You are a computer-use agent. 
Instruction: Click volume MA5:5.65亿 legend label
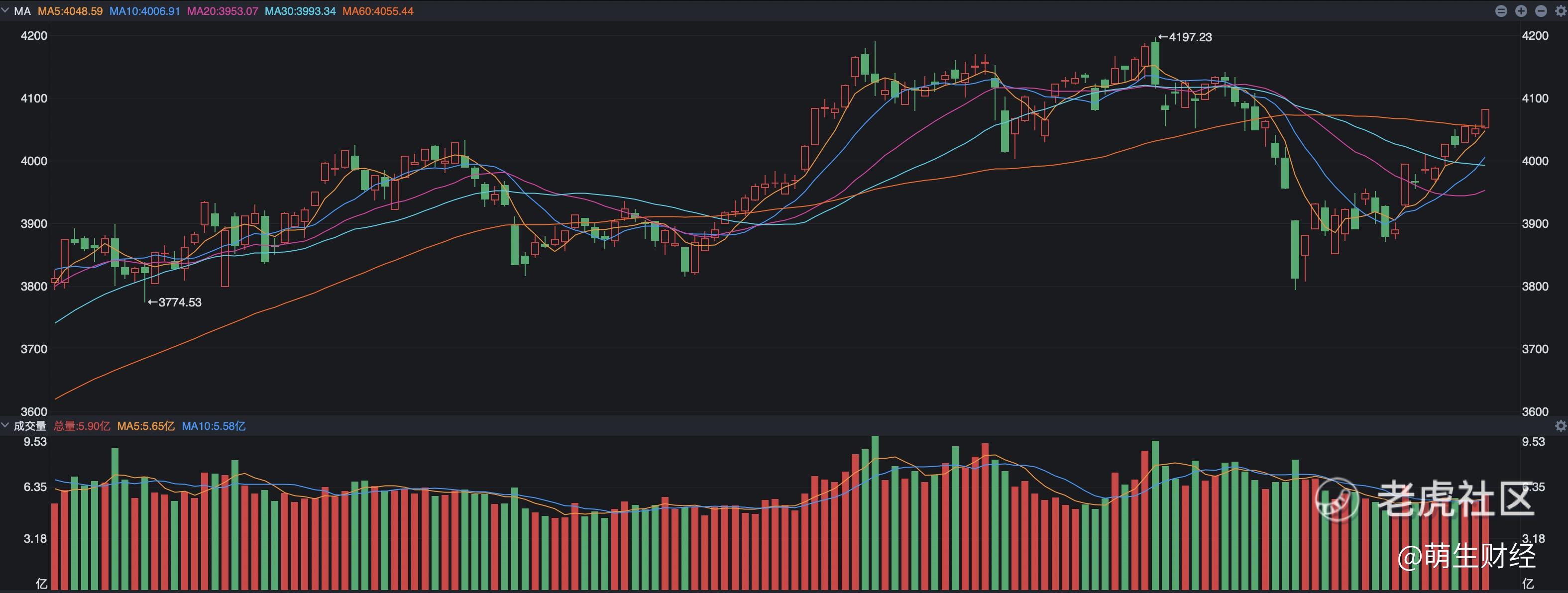[x=145, y=426]
